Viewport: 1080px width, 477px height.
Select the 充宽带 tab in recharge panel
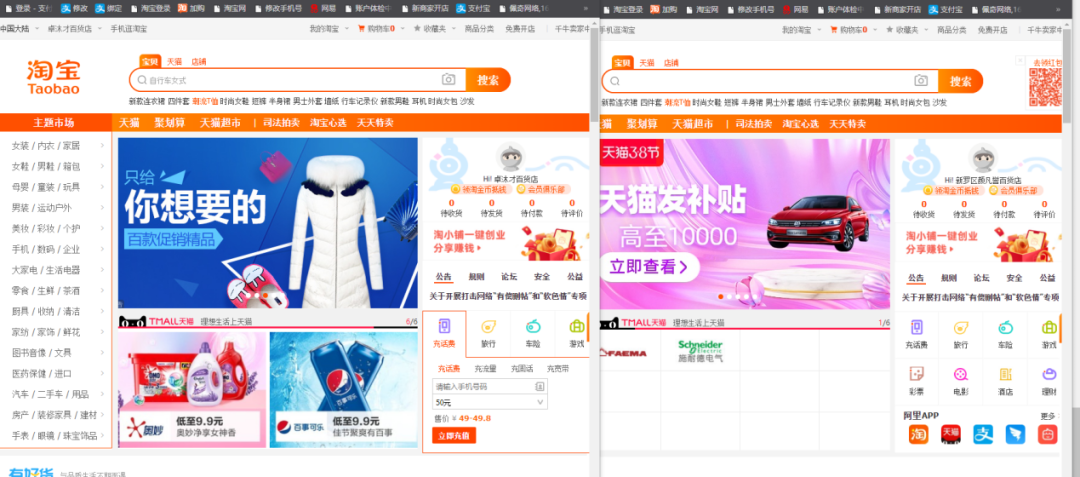pos(558,369)
